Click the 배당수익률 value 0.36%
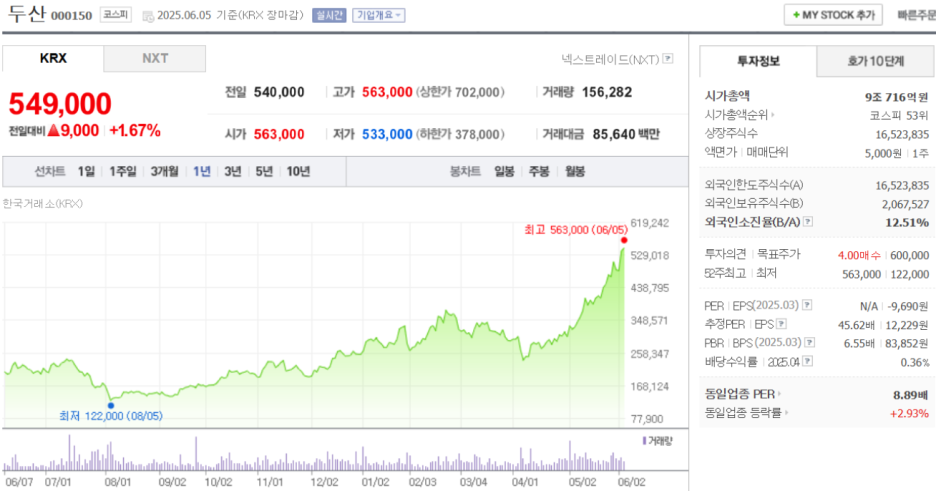The height and width of the screenshot is (491, 936). [915, 362]
